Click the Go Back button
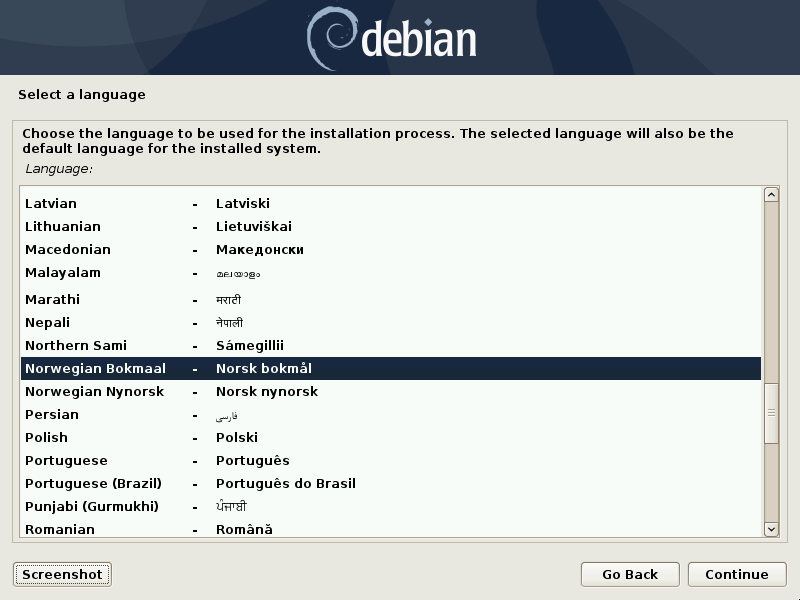Viewport: 800px width, 600px height. 629,574
